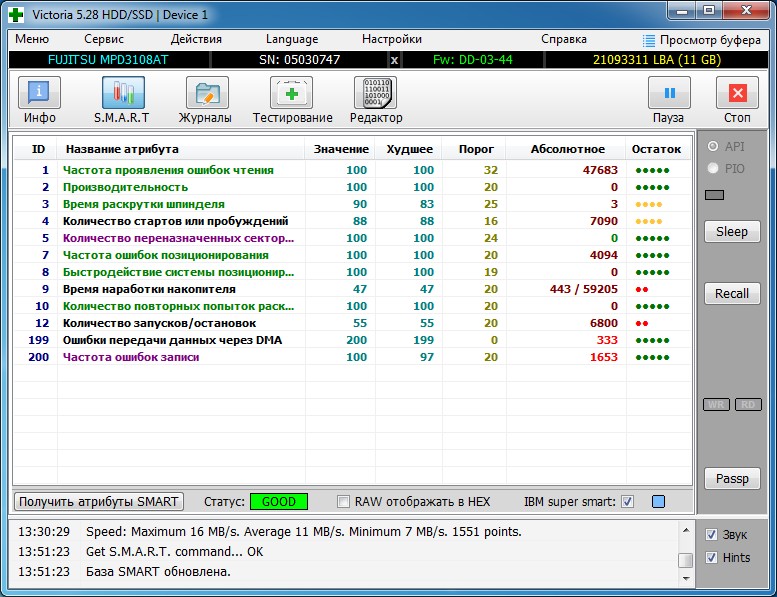Select row Частота ошибок позиционирования
This screenshot has height=597, width=777.
[352, 255]
